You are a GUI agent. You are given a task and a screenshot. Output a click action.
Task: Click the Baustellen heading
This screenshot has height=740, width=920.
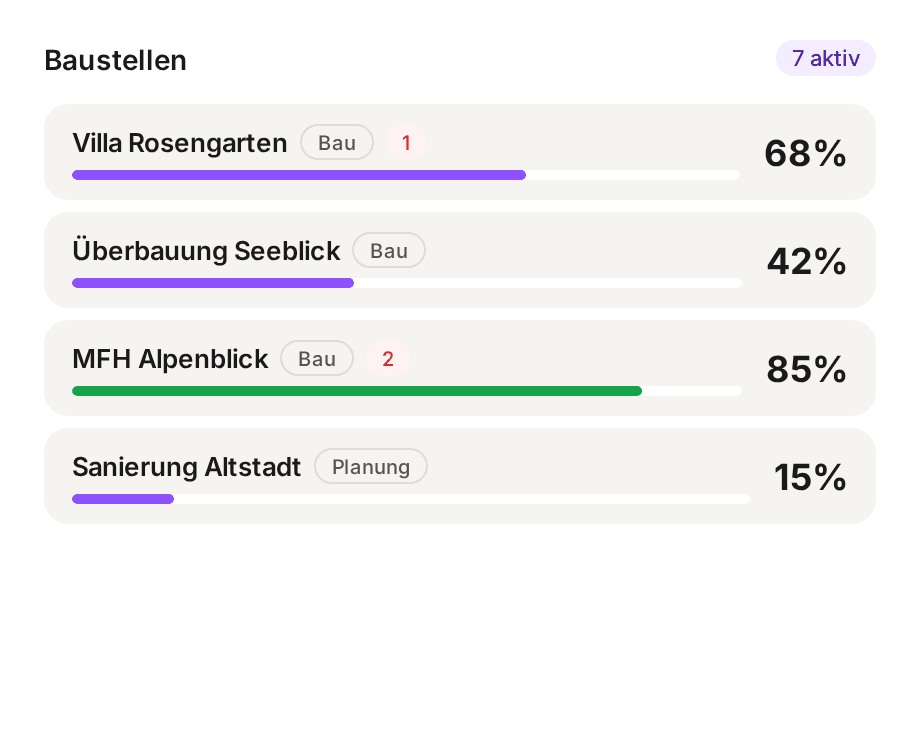(116, 60)
